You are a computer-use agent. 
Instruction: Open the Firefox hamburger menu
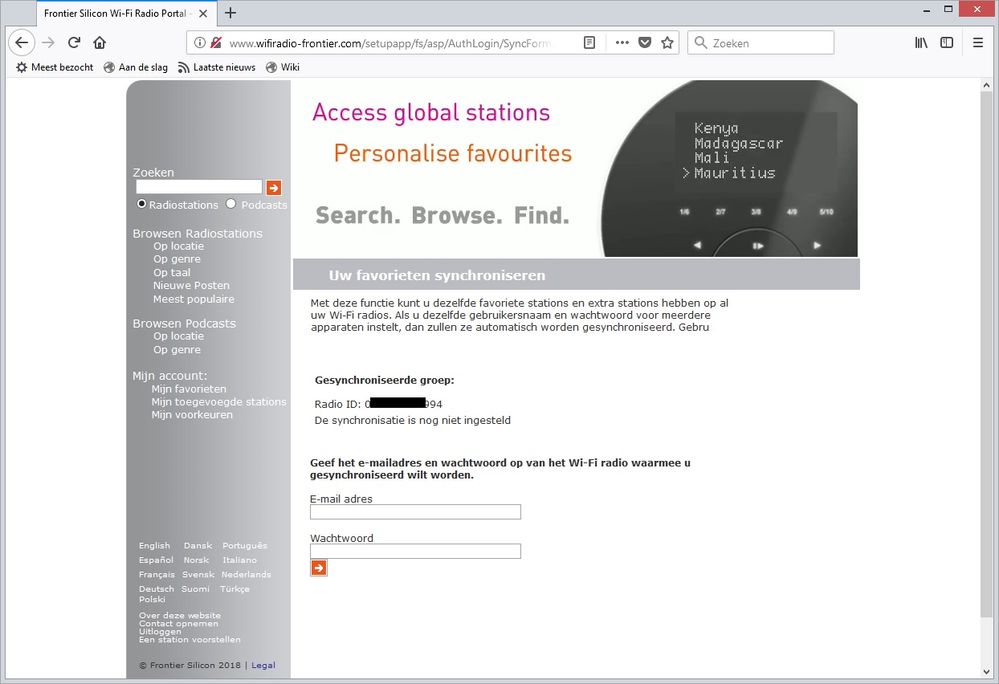[x=977, y=43]
